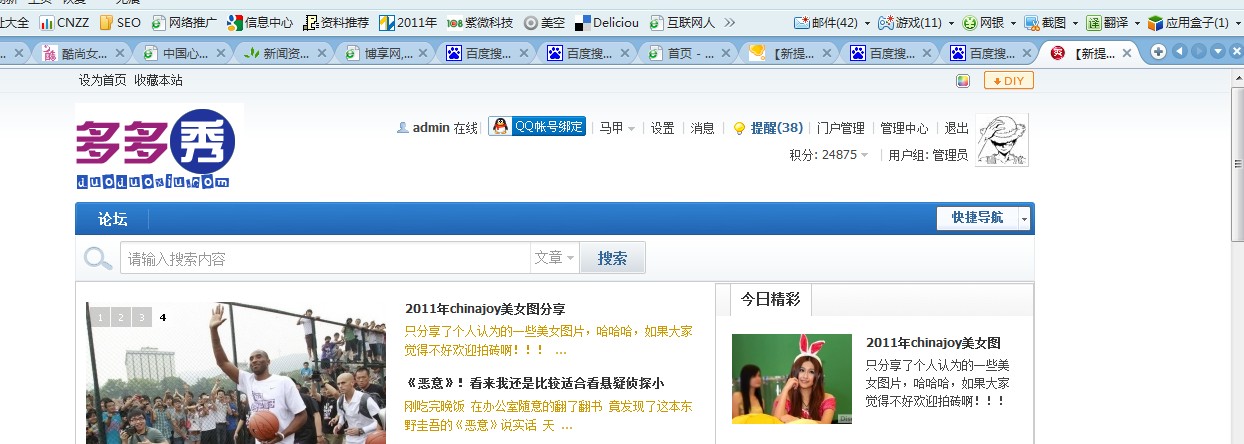Open the 网银 online banking tool
This screenshot has width=1244, height=444.
983,21
